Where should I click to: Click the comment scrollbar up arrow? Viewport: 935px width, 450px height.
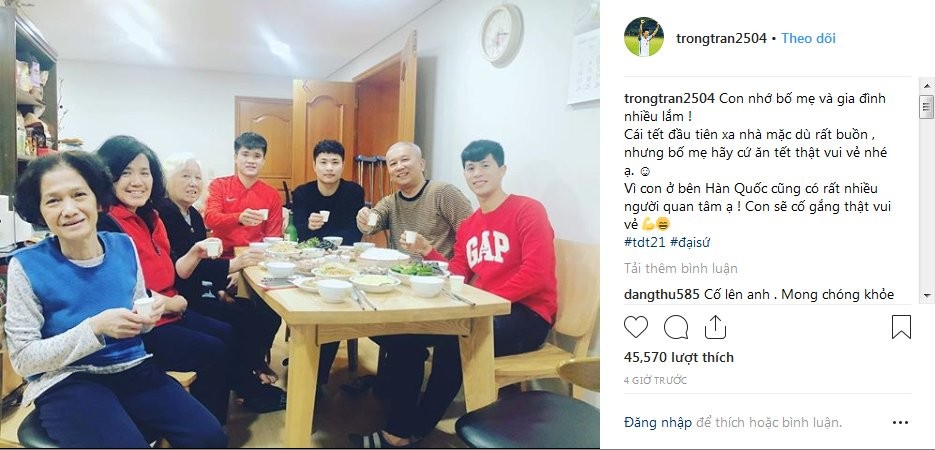tap(926, 85)
